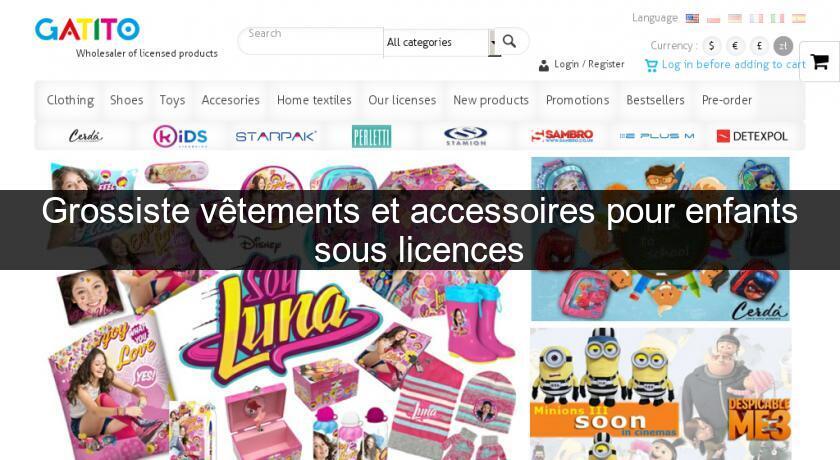Select the US flag language icon
840x460 pixels.
pos(692,18)
